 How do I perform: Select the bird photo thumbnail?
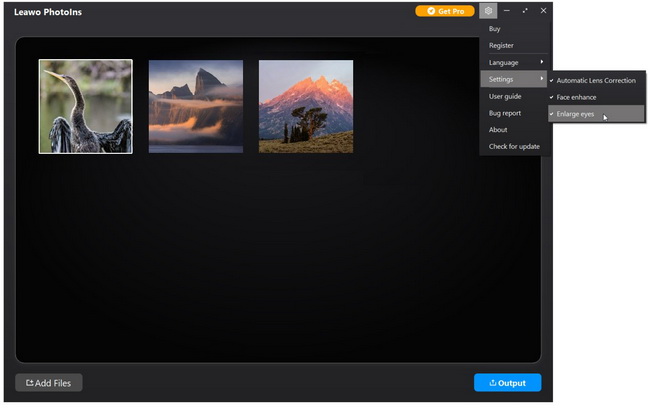click(x=86, y=106)
